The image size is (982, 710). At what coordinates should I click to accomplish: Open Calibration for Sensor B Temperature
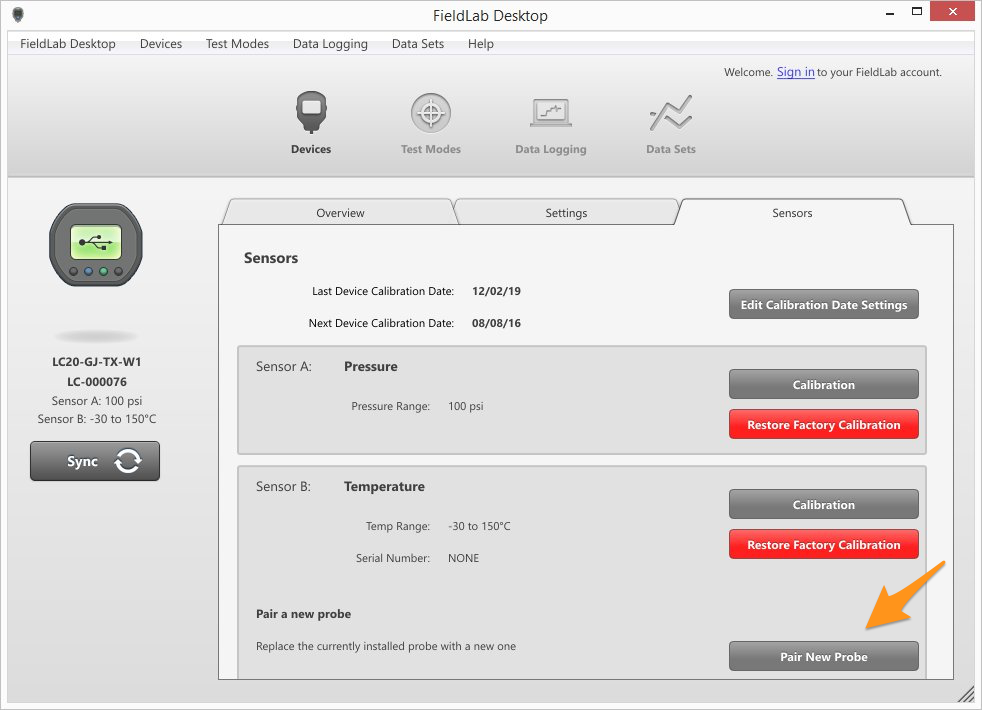(824, 505)
